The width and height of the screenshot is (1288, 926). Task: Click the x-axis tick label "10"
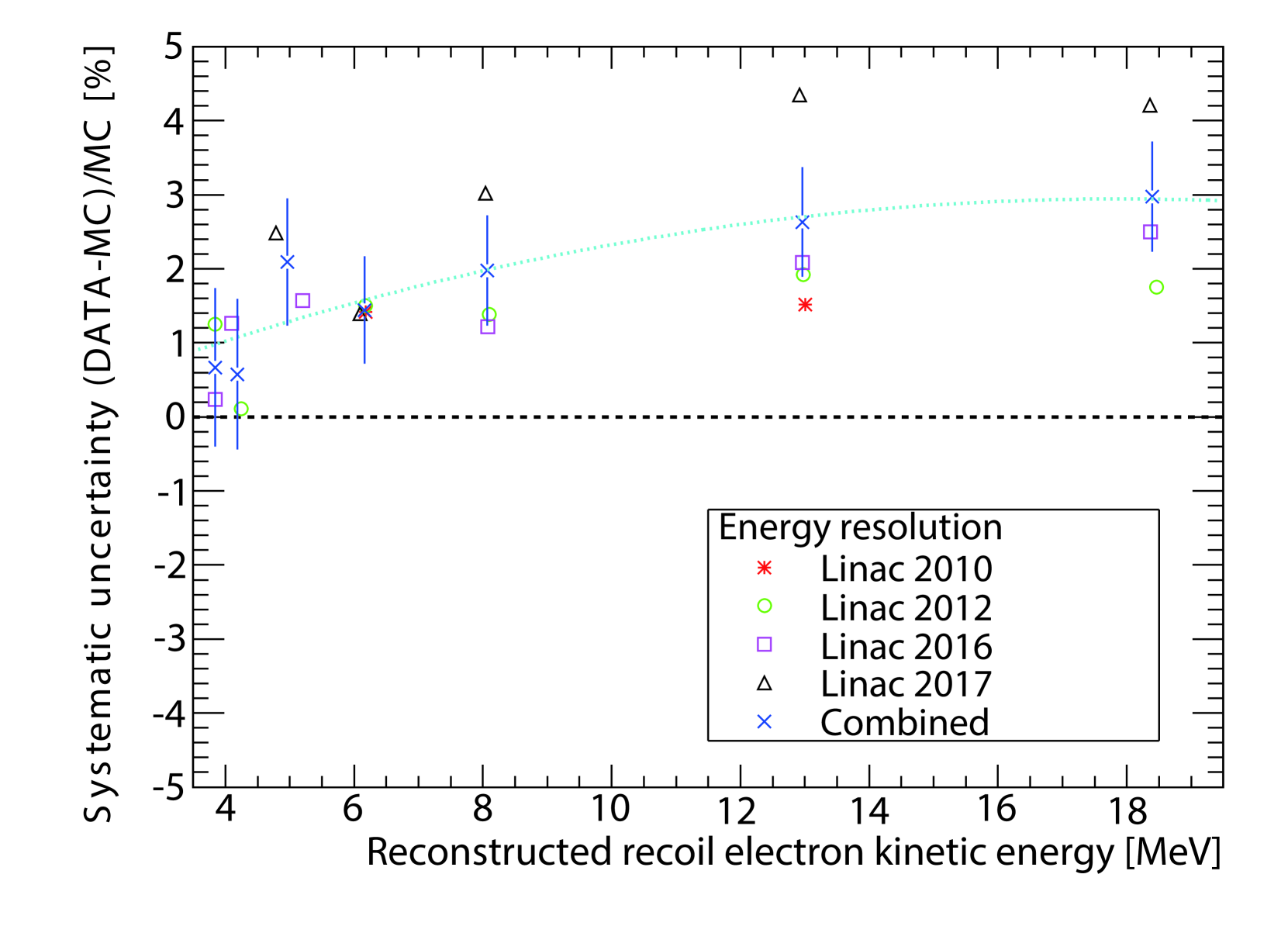pyautogui.click(x=610, y=809)
